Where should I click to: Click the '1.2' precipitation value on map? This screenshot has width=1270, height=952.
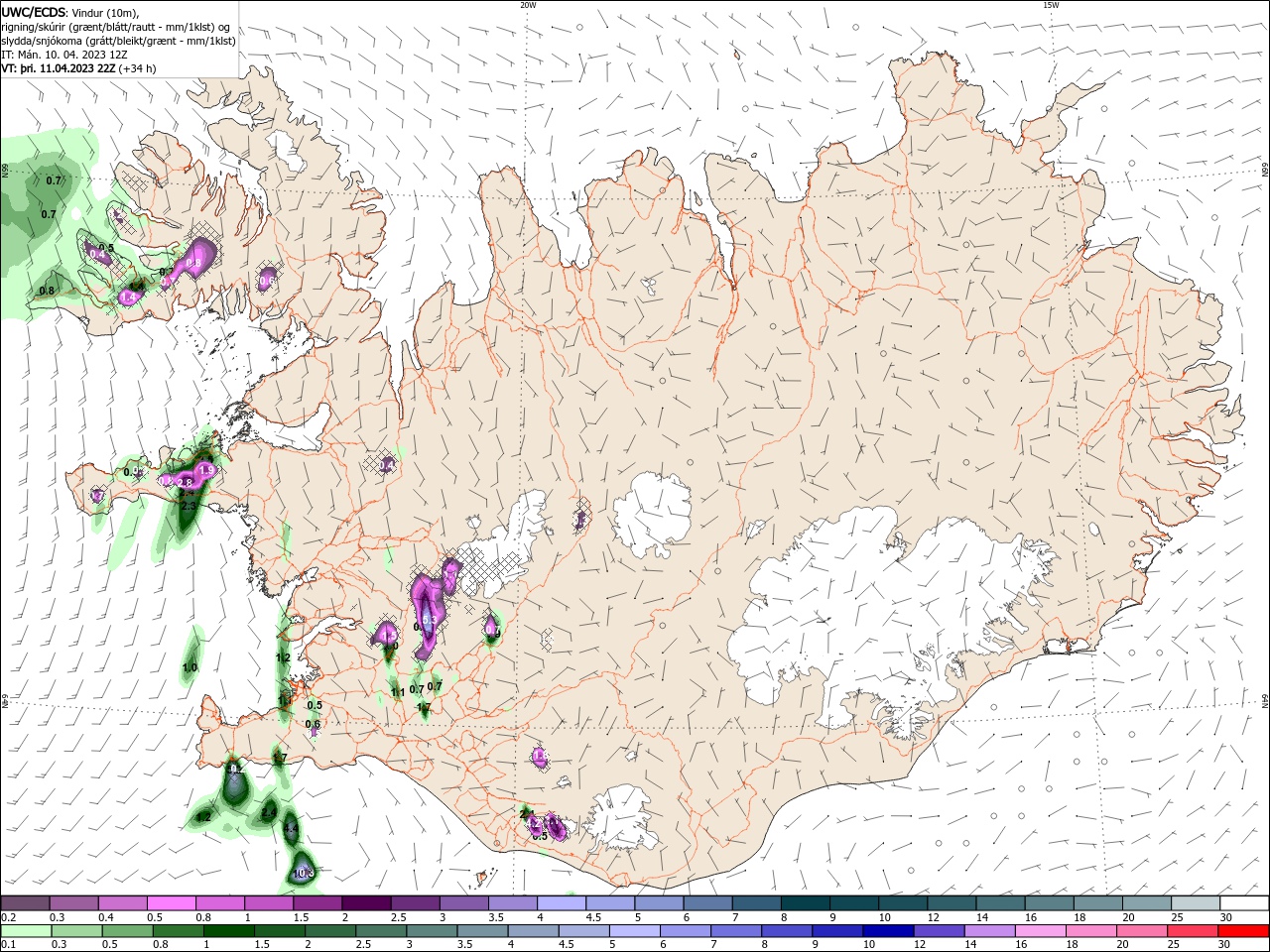[x=283, y=657]
